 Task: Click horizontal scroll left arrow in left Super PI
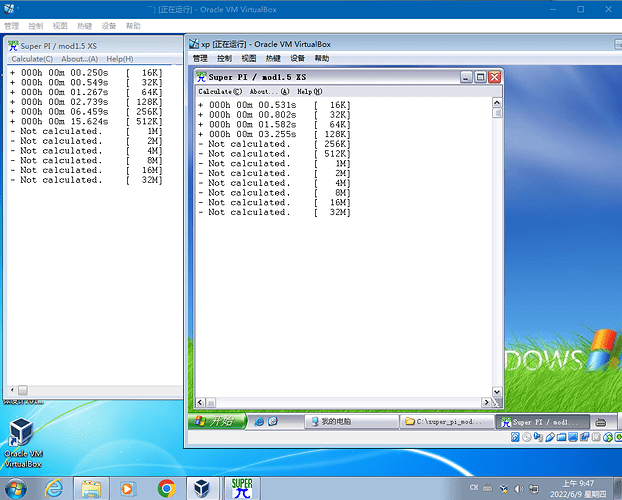[x=12, y=390]
